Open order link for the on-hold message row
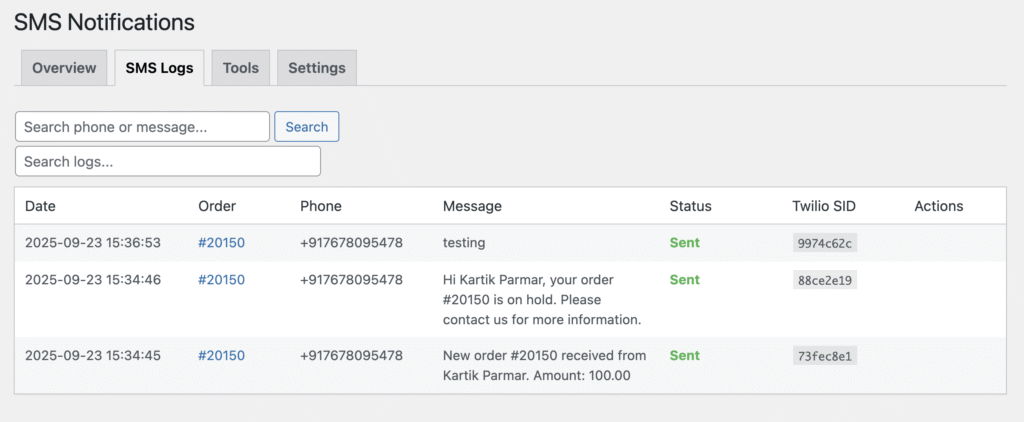This screenshot has height=422, width=1024. tap(221, 280)
